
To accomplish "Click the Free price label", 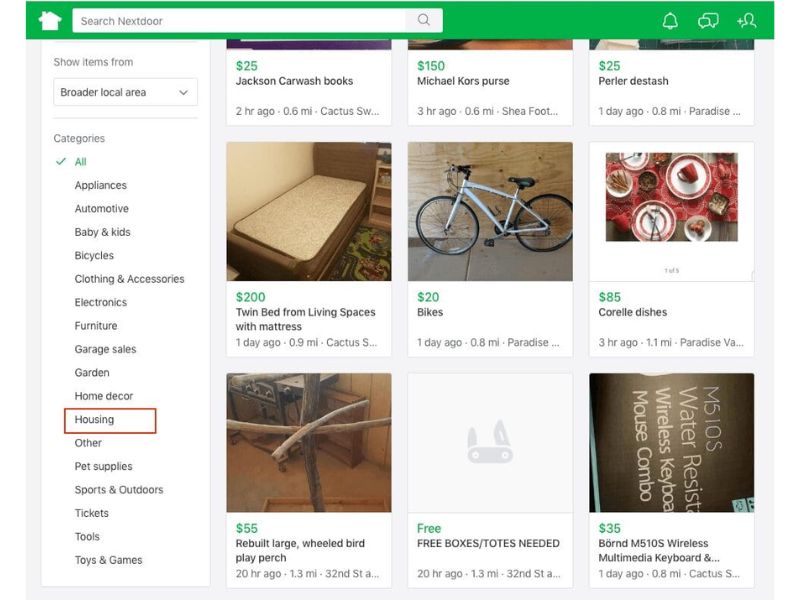I will point(429,528).
